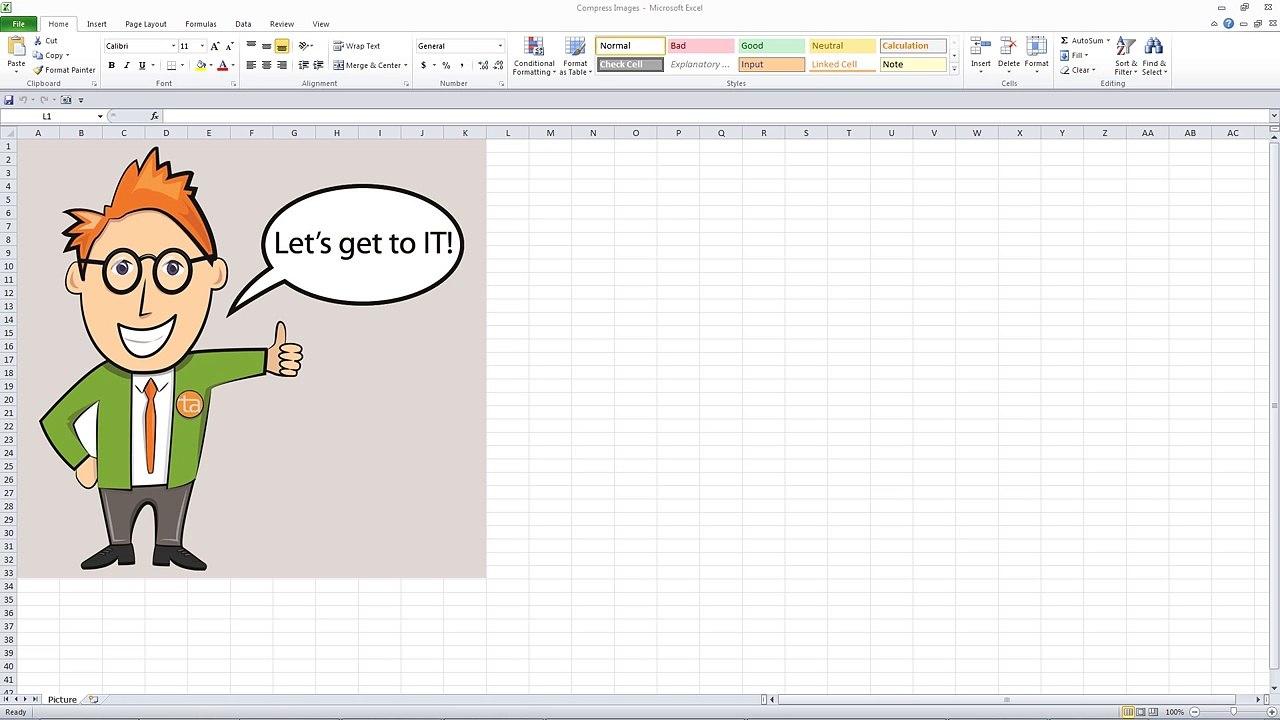
Task: Switch to the View tab
Action: coord(321,24)
